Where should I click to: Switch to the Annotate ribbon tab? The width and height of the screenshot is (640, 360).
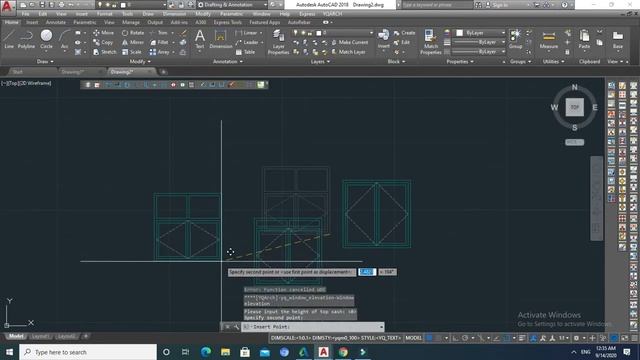tap(56, 22)
